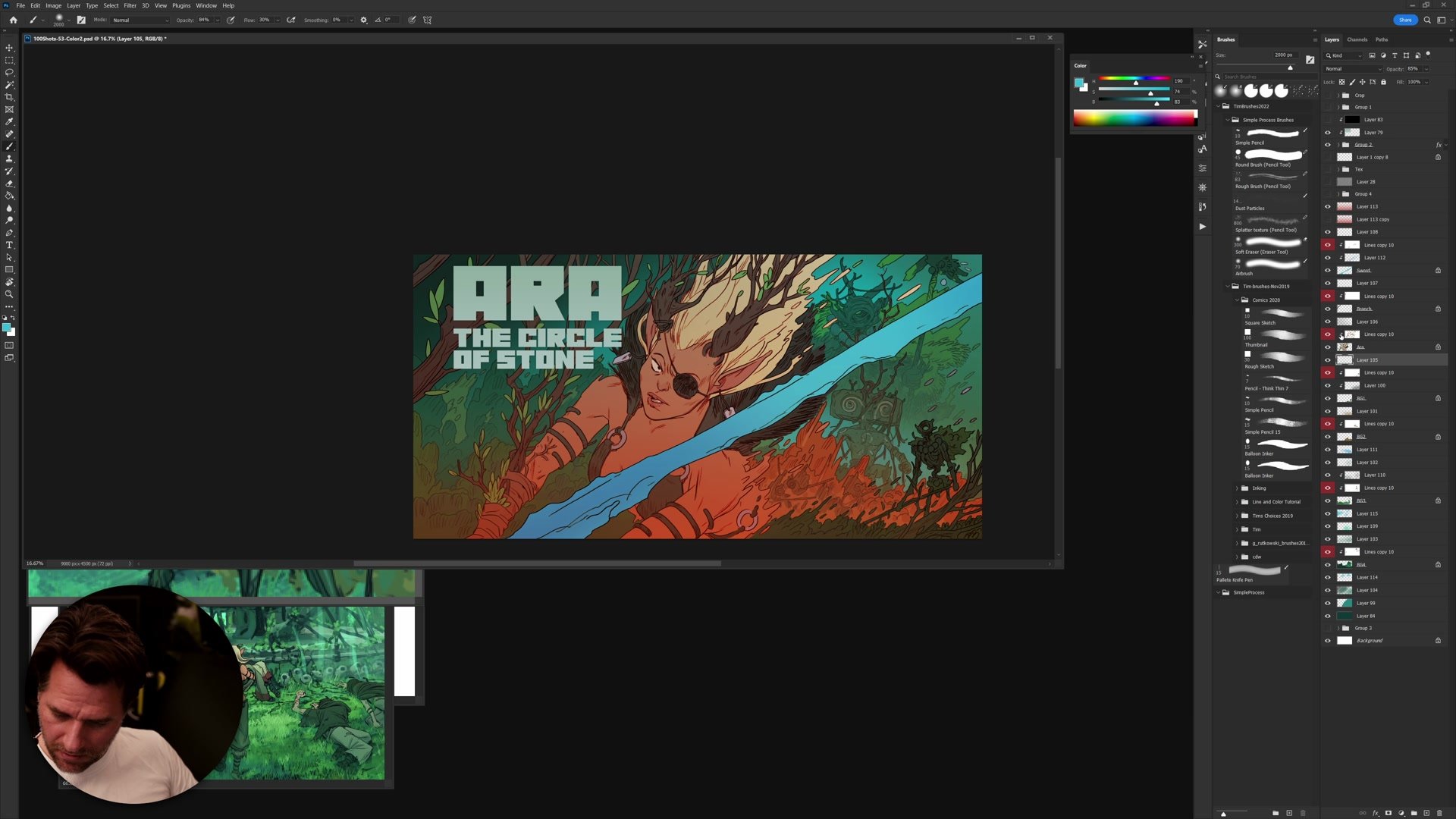Hide the Background layer
The height and width of the screenshot is (819, 1456).
click(x=1327, y=641)
